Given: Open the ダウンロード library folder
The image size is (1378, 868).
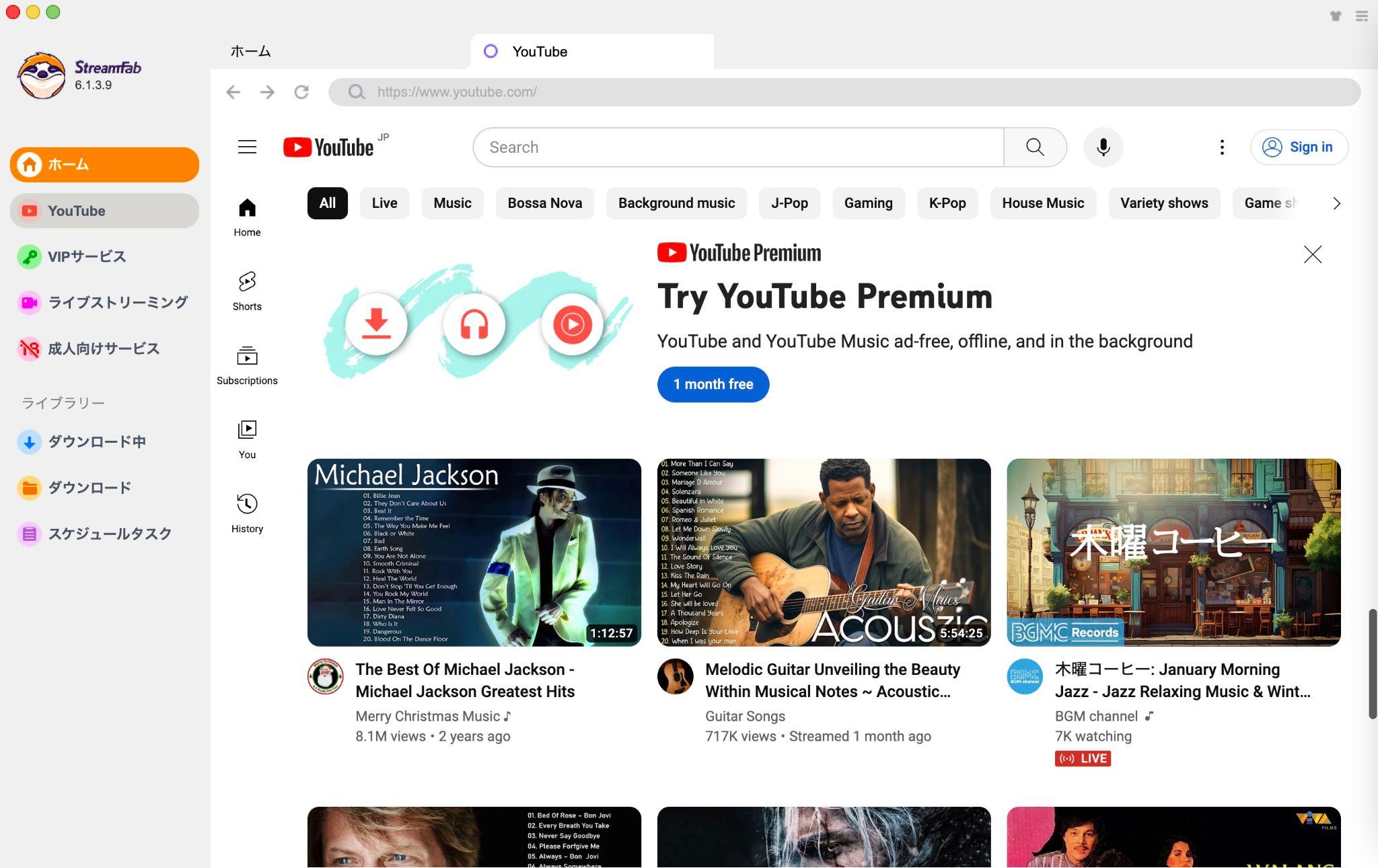Looking at the screenshot, I should click(104, 488).
